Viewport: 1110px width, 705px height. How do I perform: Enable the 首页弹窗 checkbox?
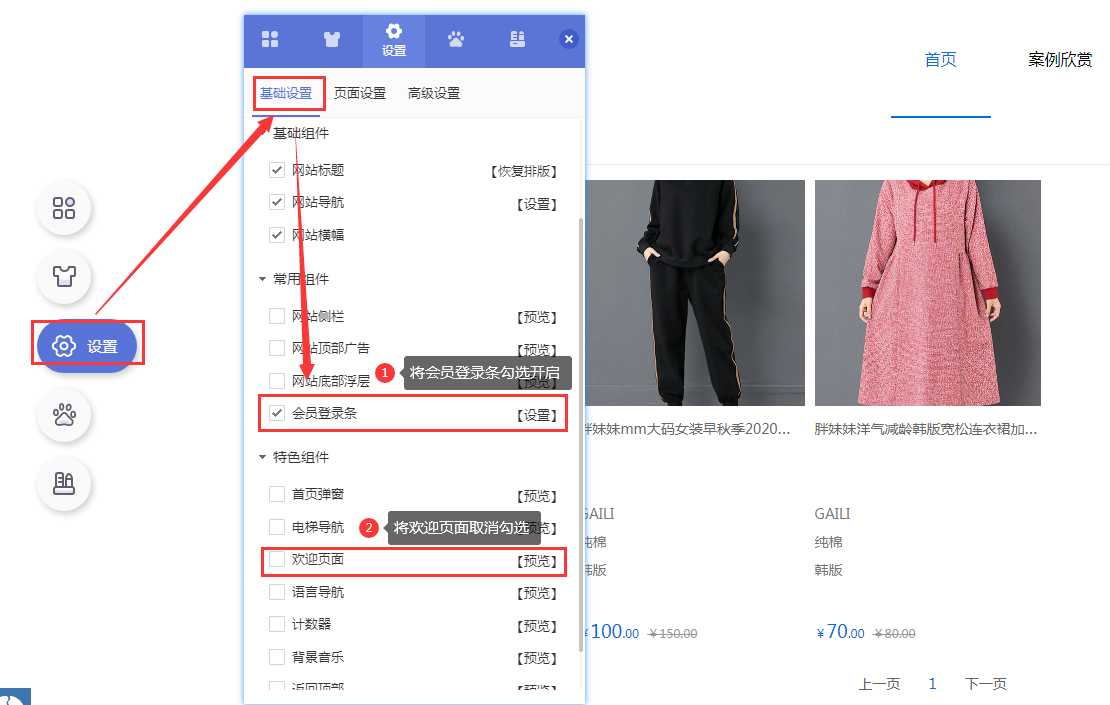(277, 494)
